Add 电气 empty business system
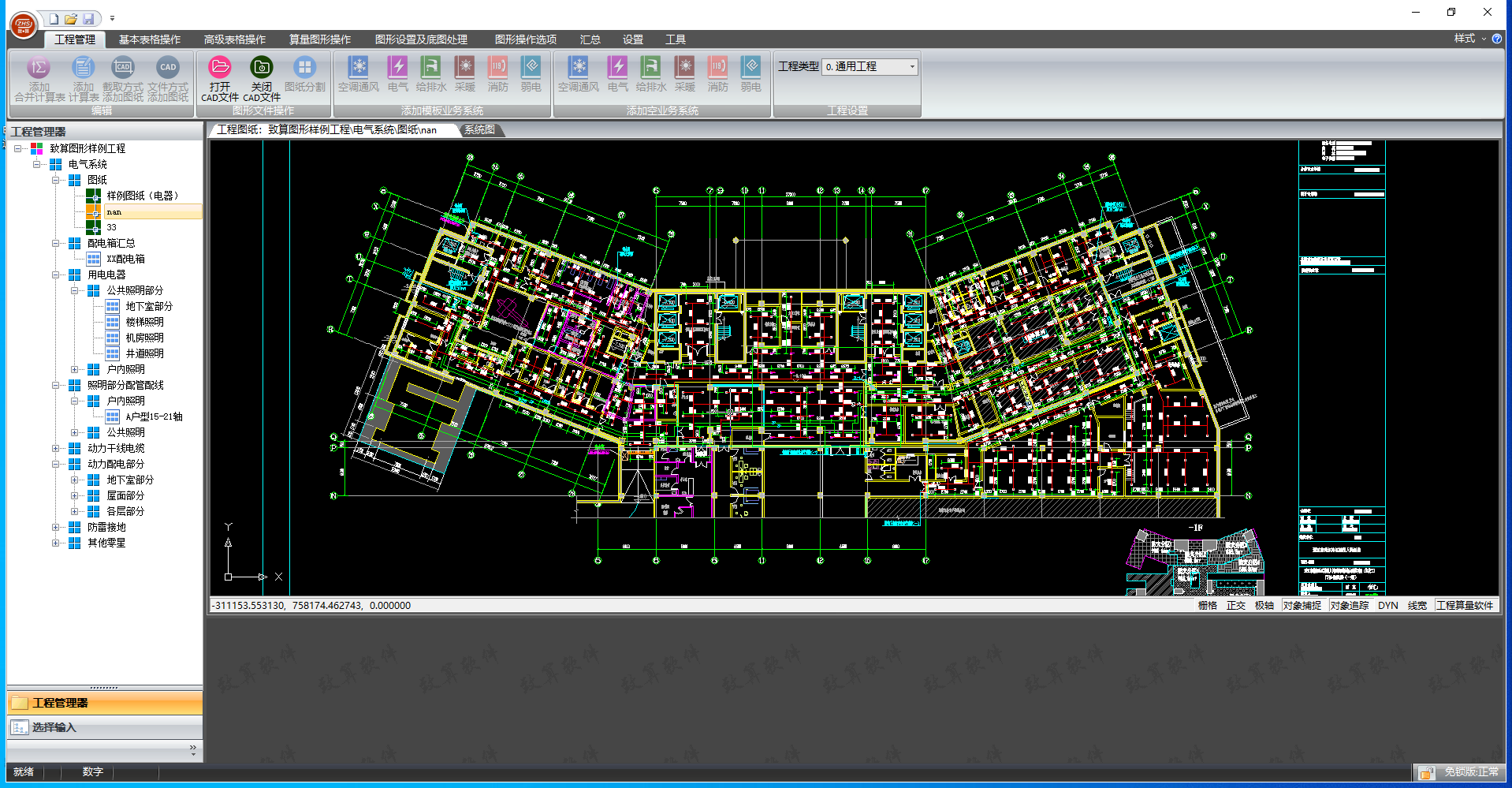 (x=618, y=73)
